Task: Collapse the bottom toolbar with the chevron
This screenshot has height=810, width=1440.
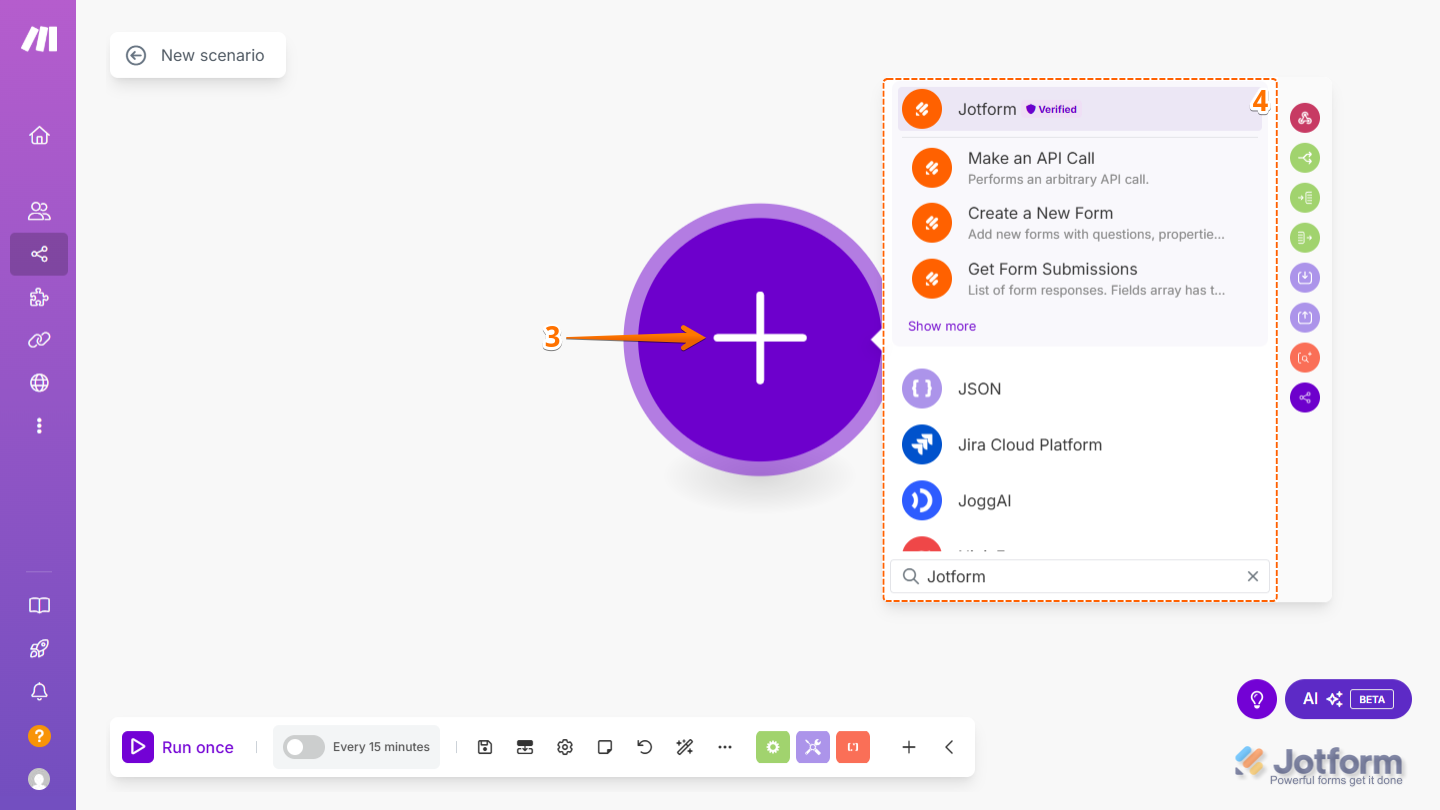Action: [948, 746]
